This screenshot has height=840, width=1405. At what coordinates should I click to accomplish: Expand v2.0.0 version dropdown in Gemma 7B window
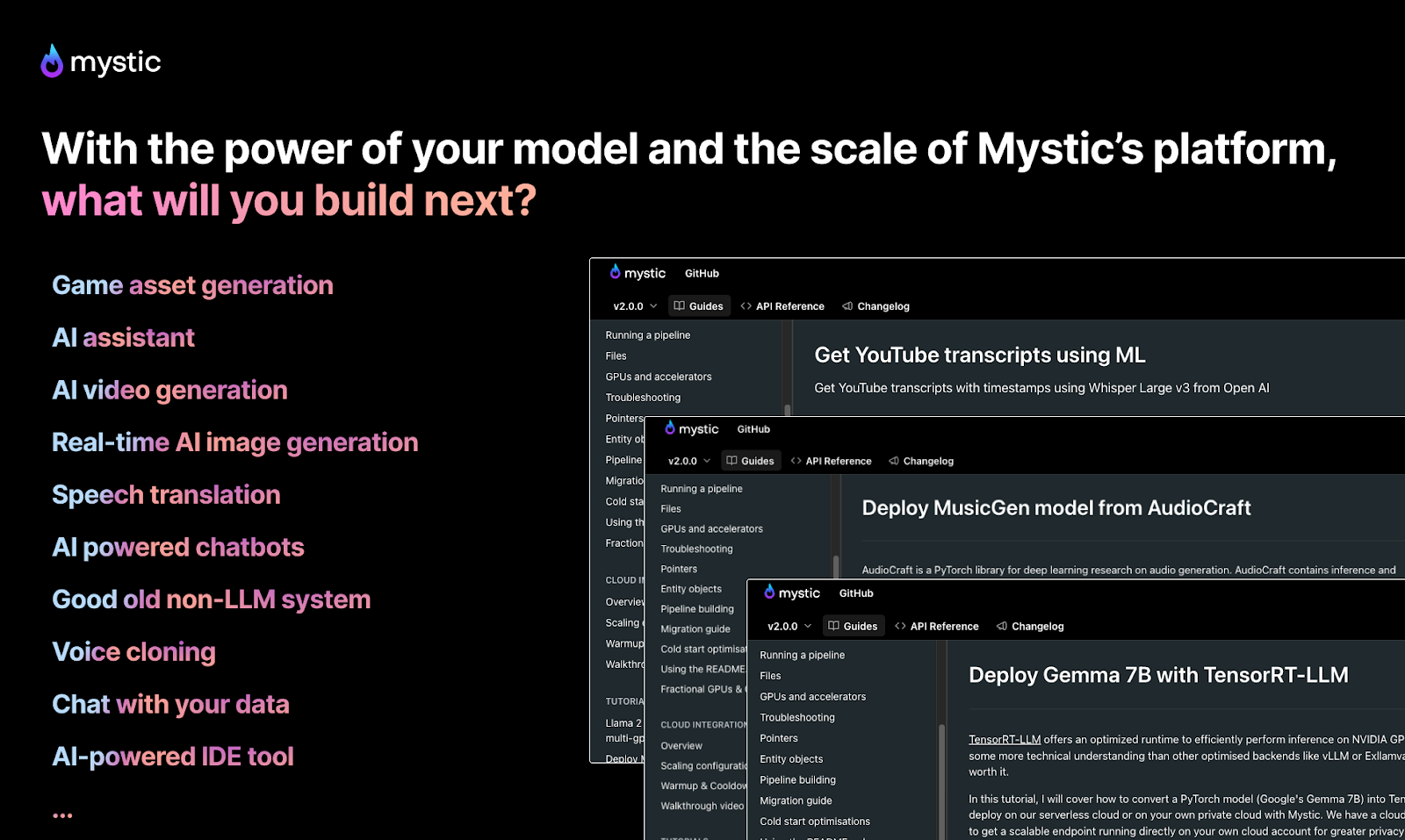point(789,626)
